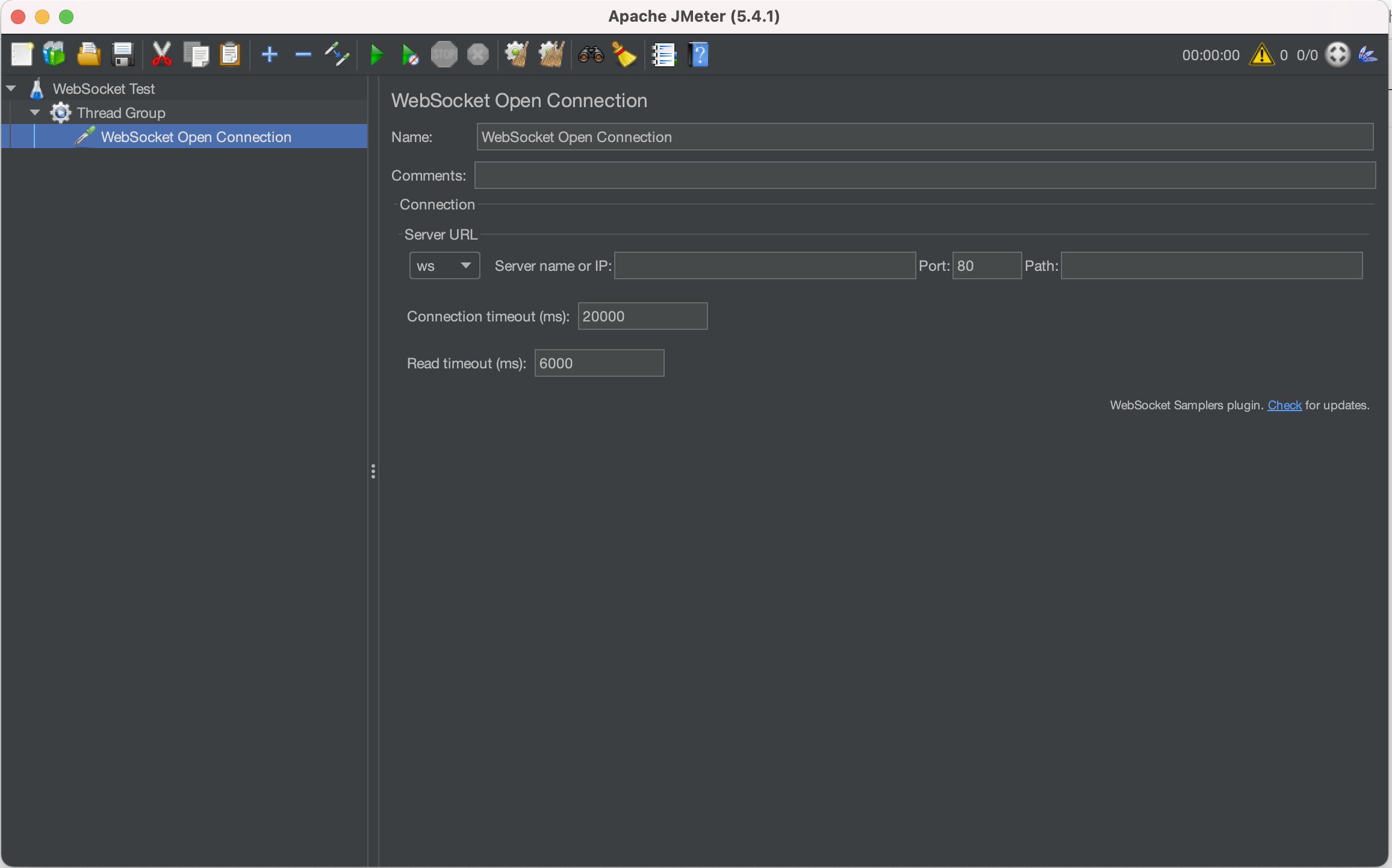The width and height of the screenshot is (1392, 868).
Task: Select WebSocket Open Connection tree item
Action: tap(196, 137)
